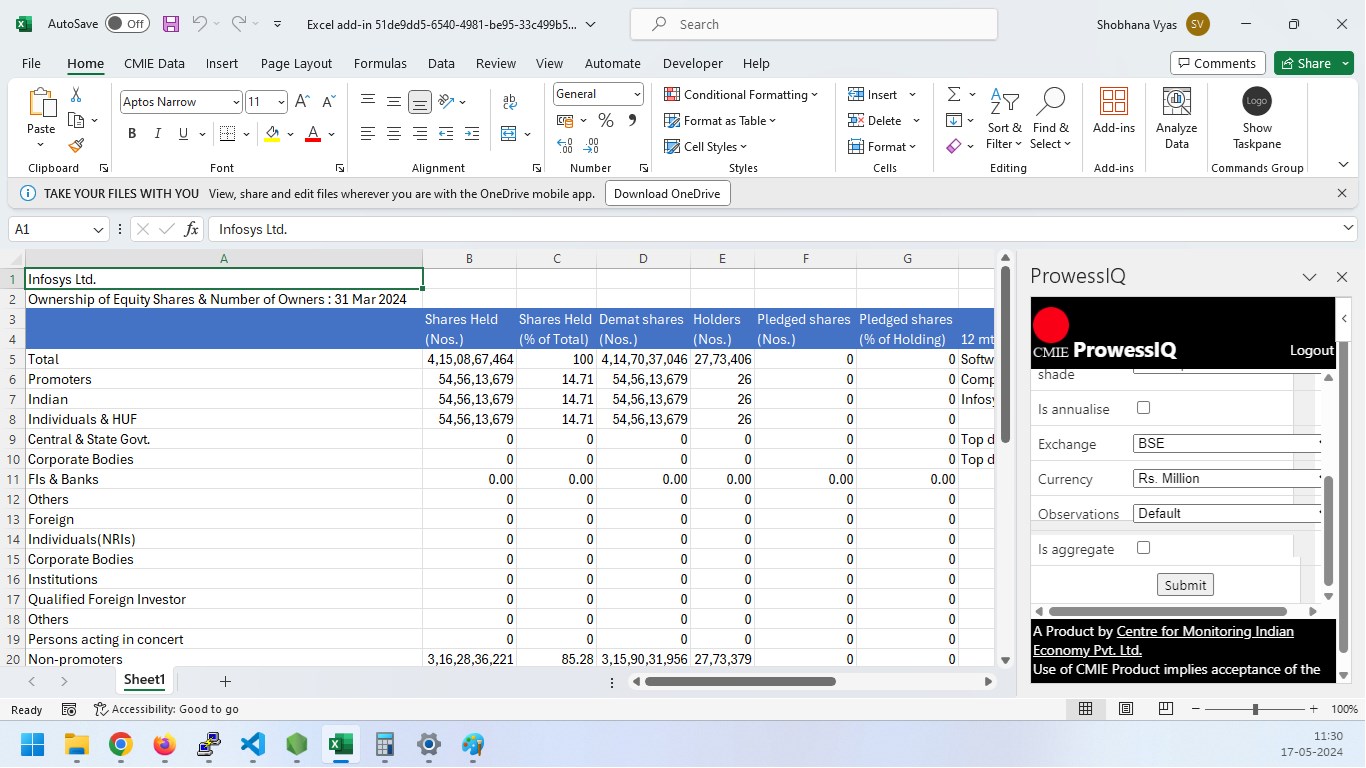This screenshot has width=1366, height=768.
Task: Open the File menu
Action: click(x=31, y=63)
